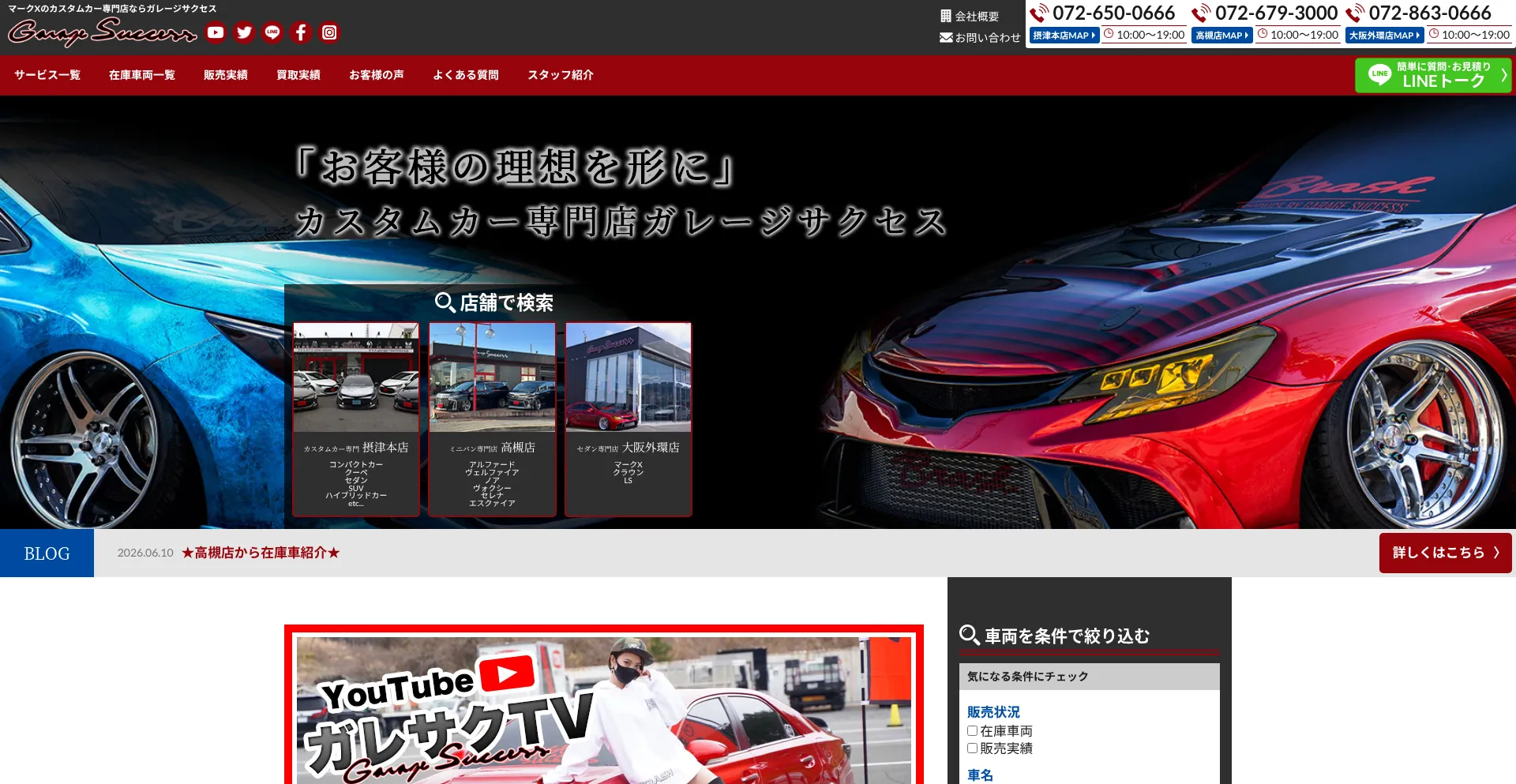Open the 摂津本店MAP button

1064,36
